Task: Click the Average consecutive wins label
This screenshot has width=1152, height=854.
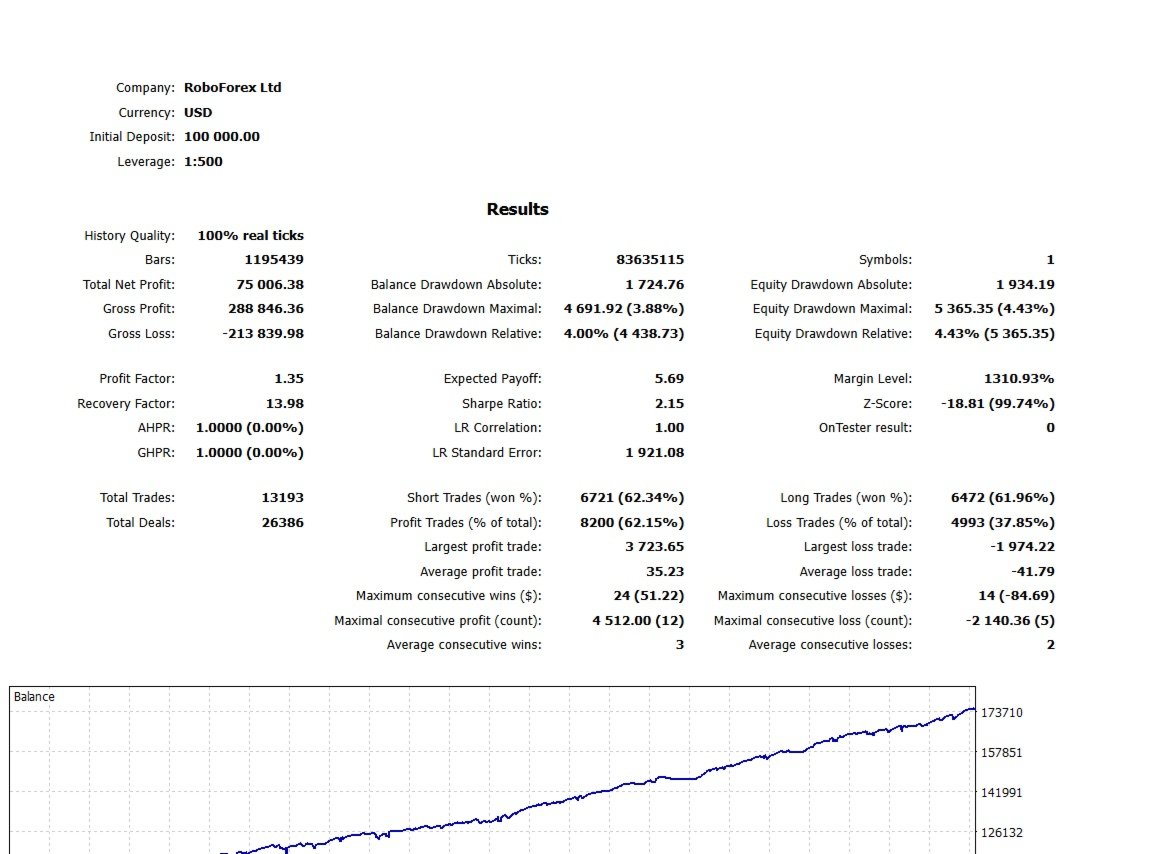Action: point(464,645)
